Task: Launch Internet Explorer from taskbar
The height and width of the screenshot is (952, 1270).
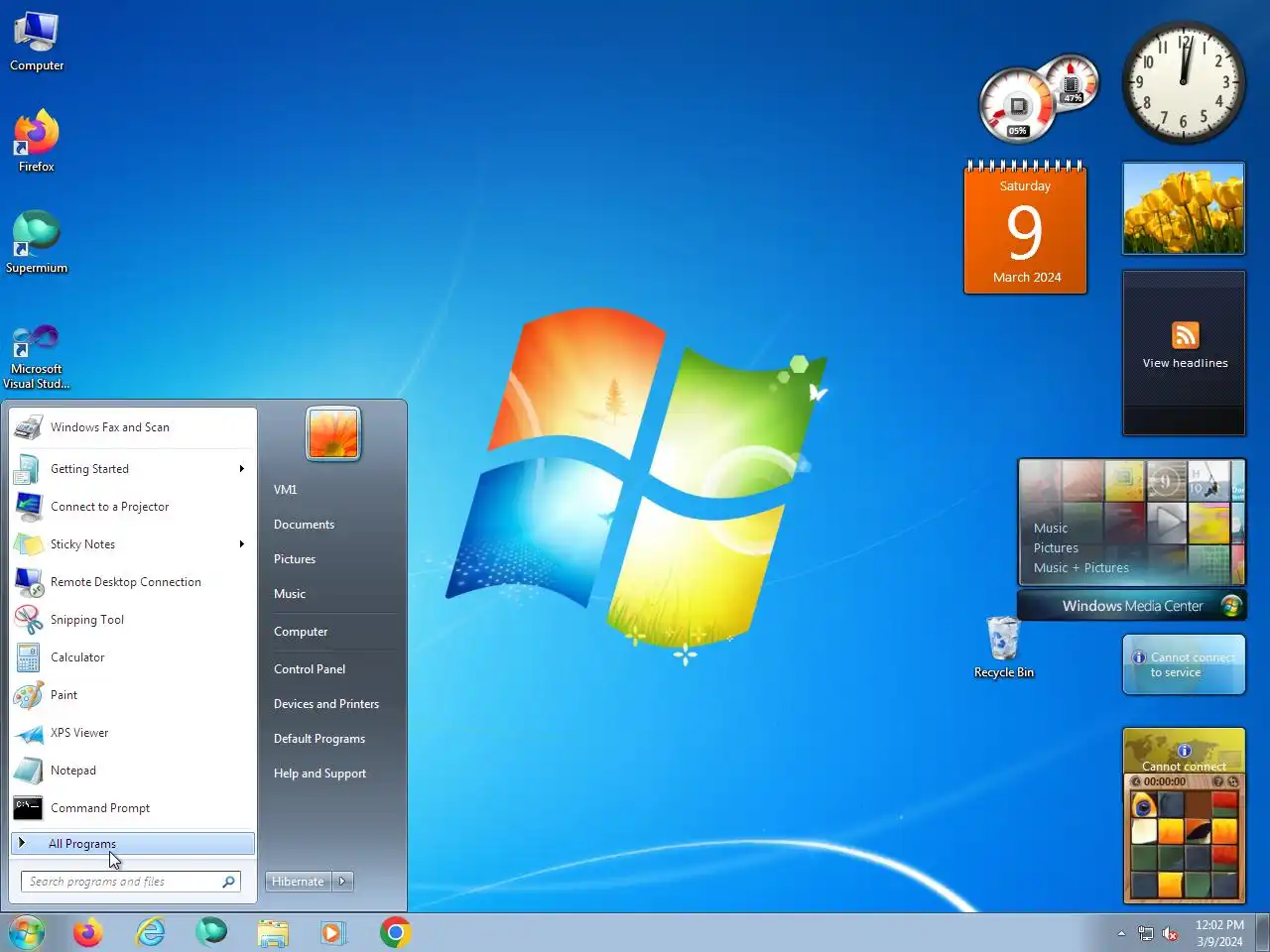Action: (x=150, y=933)
